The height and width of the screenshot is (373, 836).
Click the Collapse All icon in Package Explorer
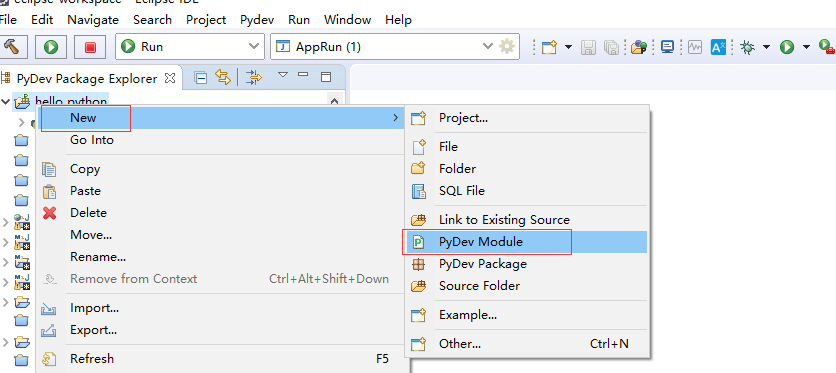point(200,78)
